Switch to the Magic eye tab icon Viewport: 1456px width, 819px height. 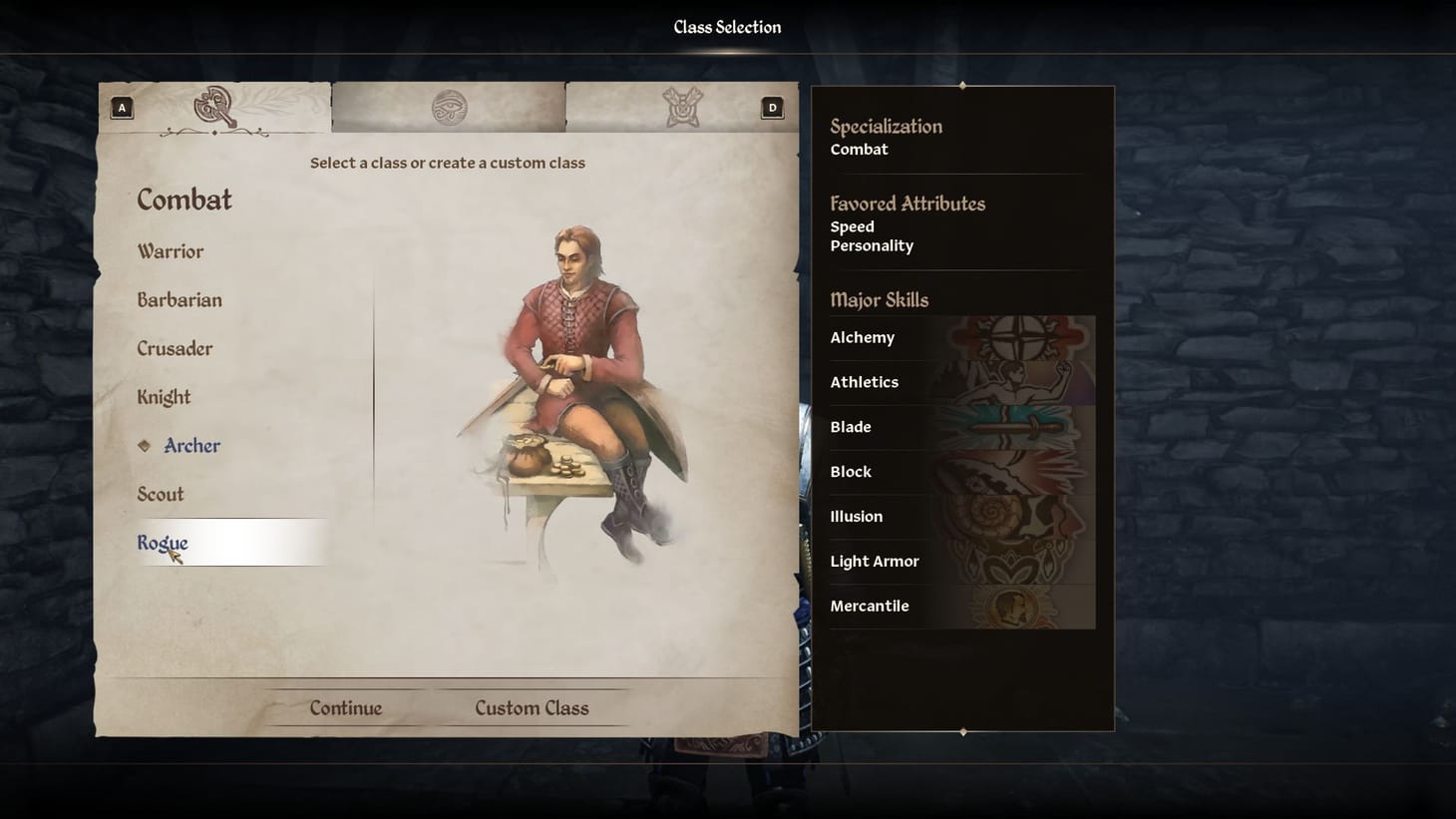tap(449, 107)
